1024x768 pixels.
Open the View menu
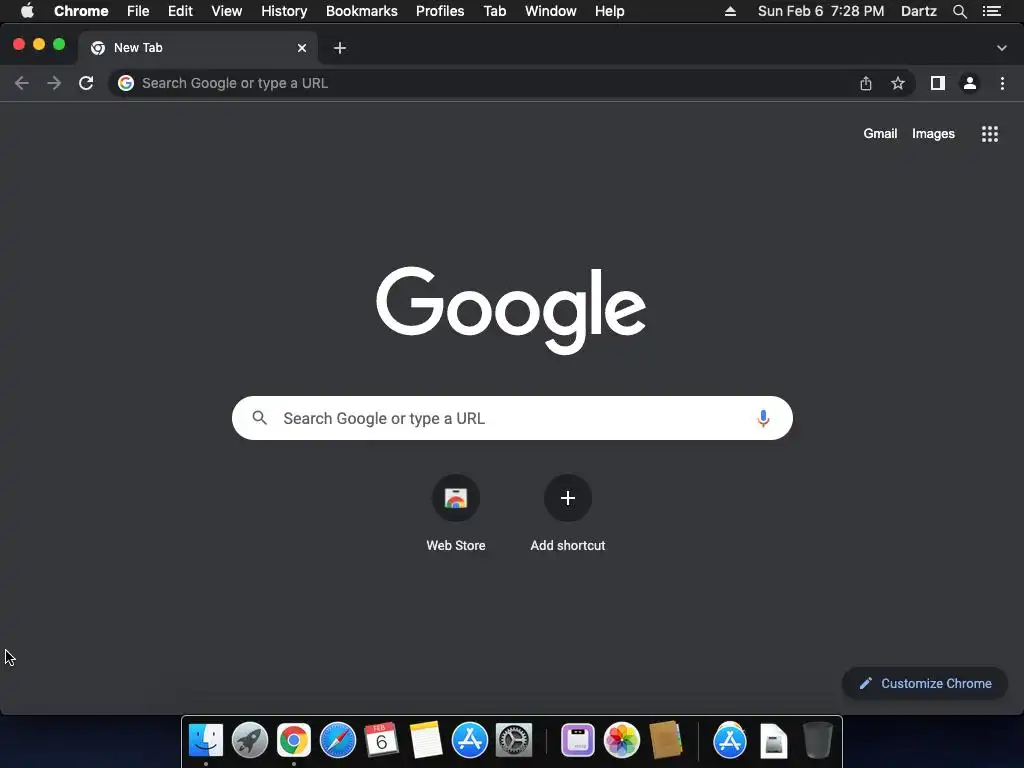tap(227, 11)
